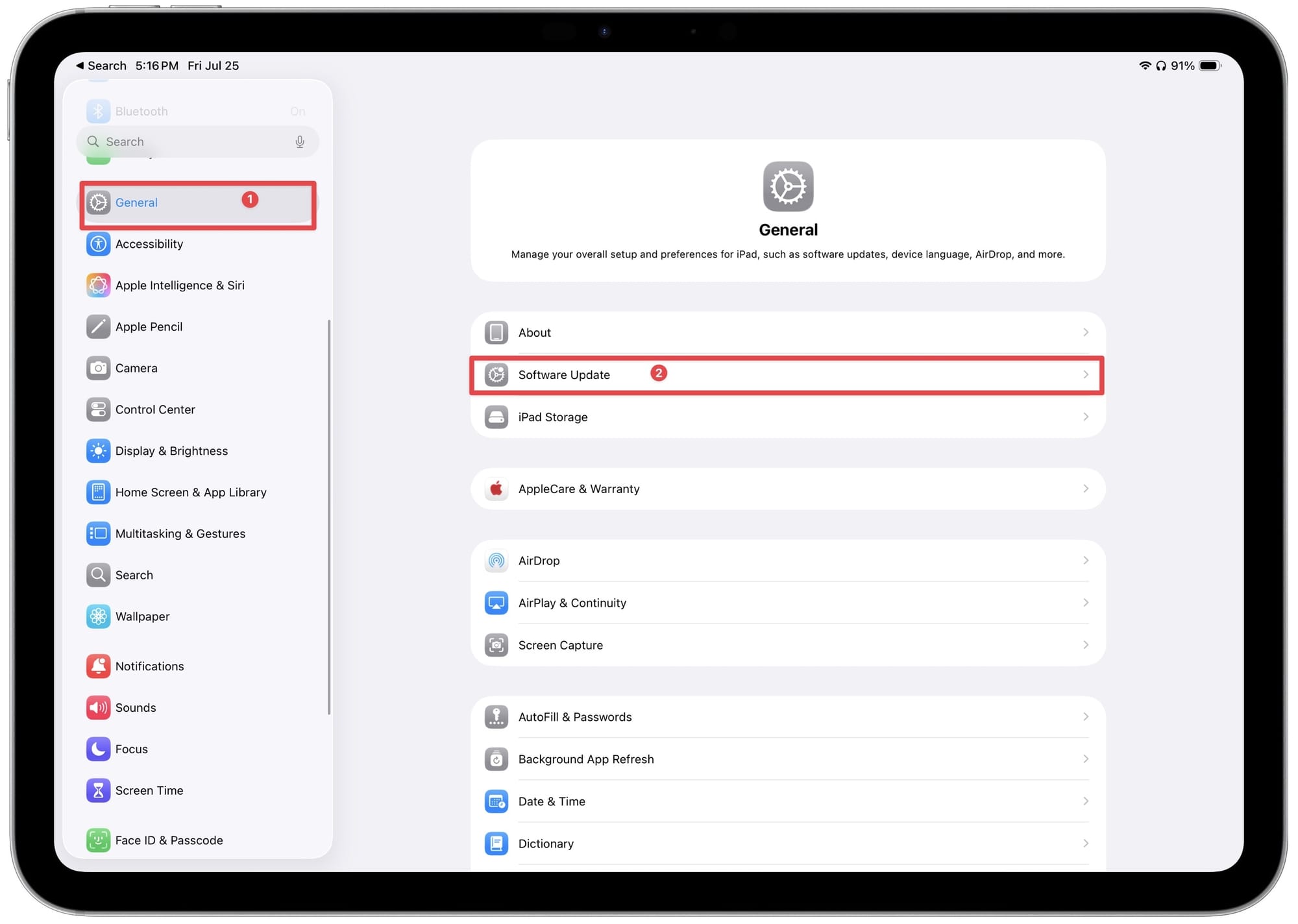
Task: Open the Date & Time label
Action: point(552,802)
